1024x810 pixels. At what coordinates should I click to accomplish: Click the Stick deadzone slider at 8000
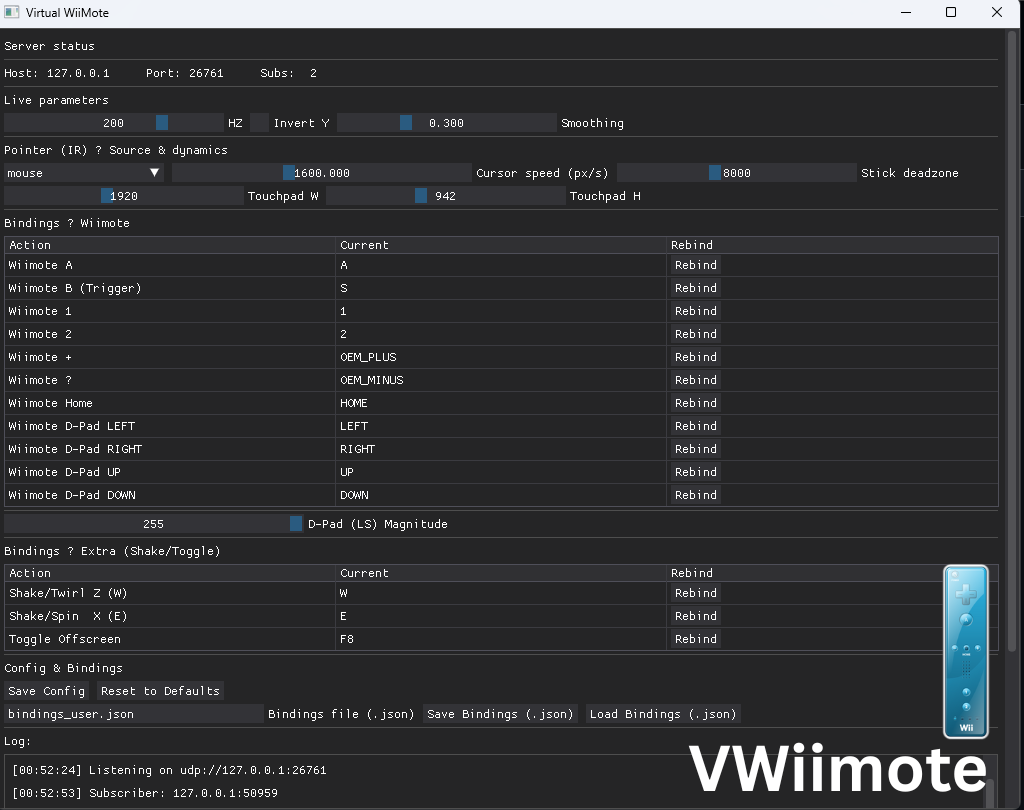coord(737,173)
